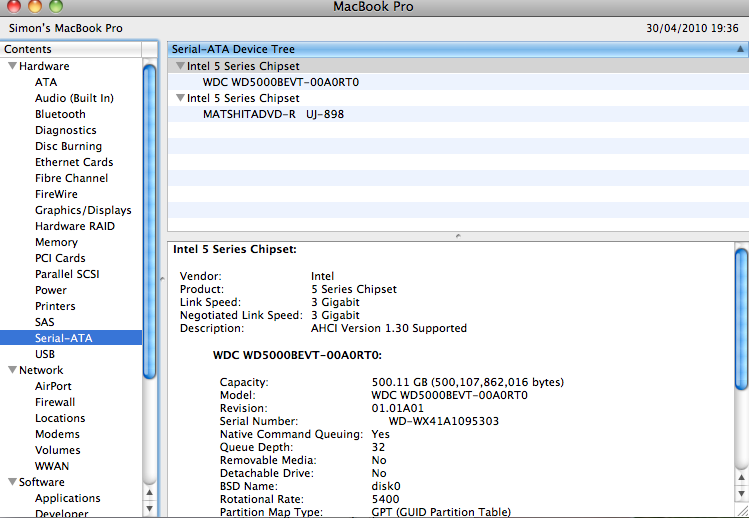Click Revision value 01.01A01
The height and width of the screenshot is (518, 749).
coord(397,408)
